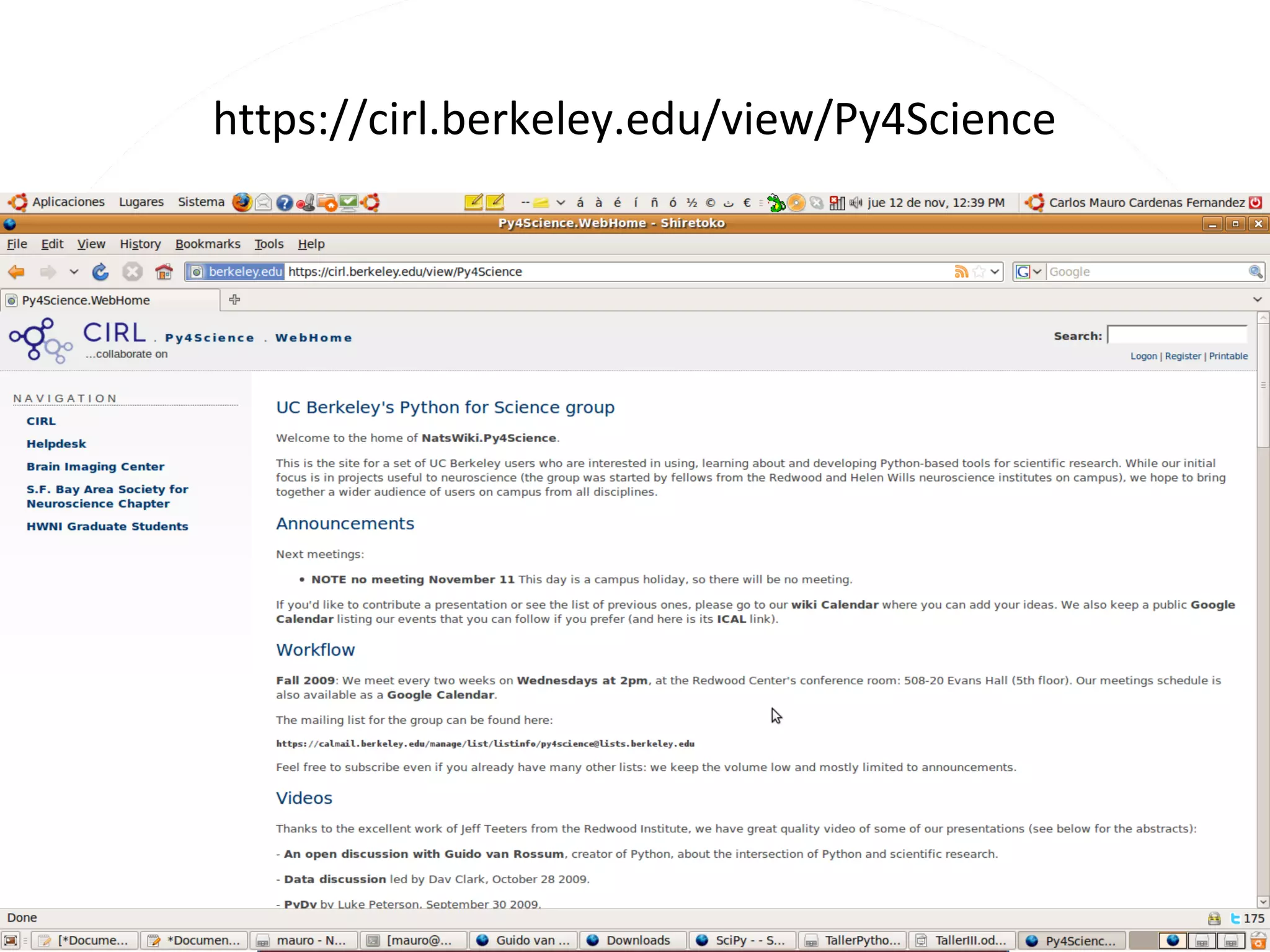
Task: Click the lock security icon in status bar
Action: (1214, 919)
